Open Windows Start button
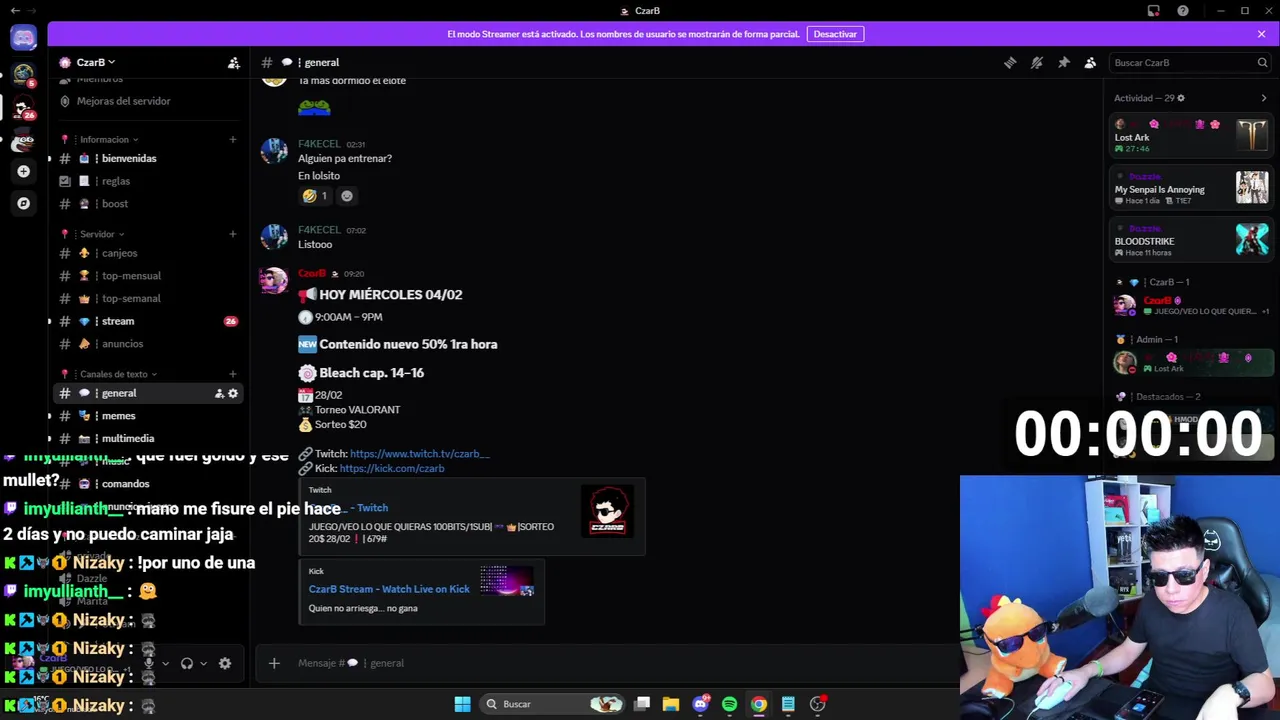 [462, 704]
